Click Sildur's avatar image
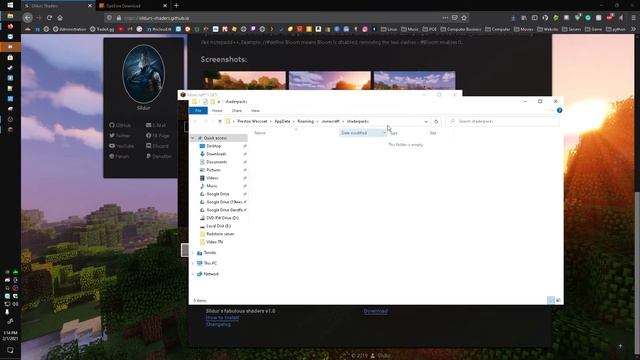Screen dimensions: 640x360 click(x=144, y=74)
